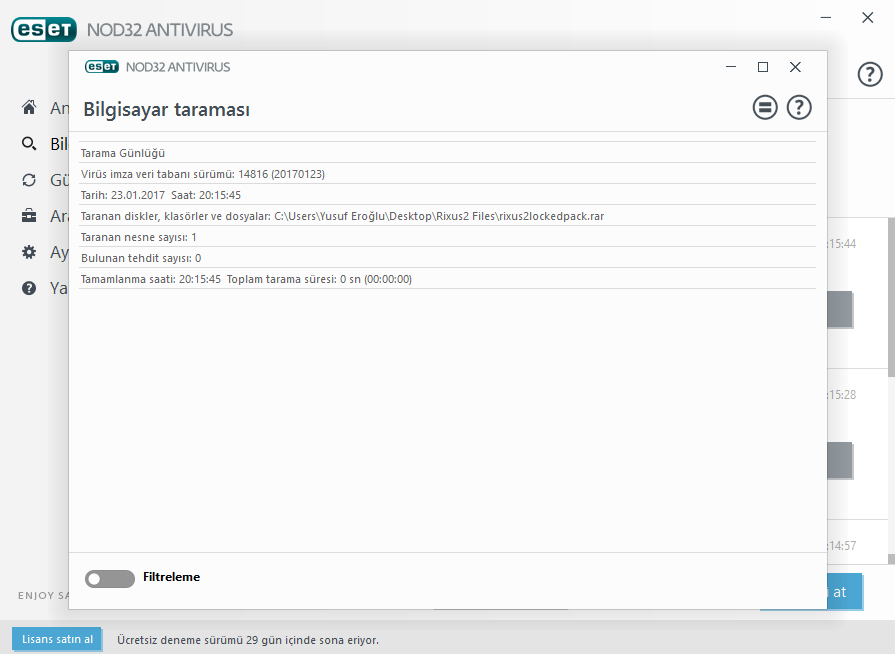
Task: Click the home icon in sidebar
Action: [29, 107]
